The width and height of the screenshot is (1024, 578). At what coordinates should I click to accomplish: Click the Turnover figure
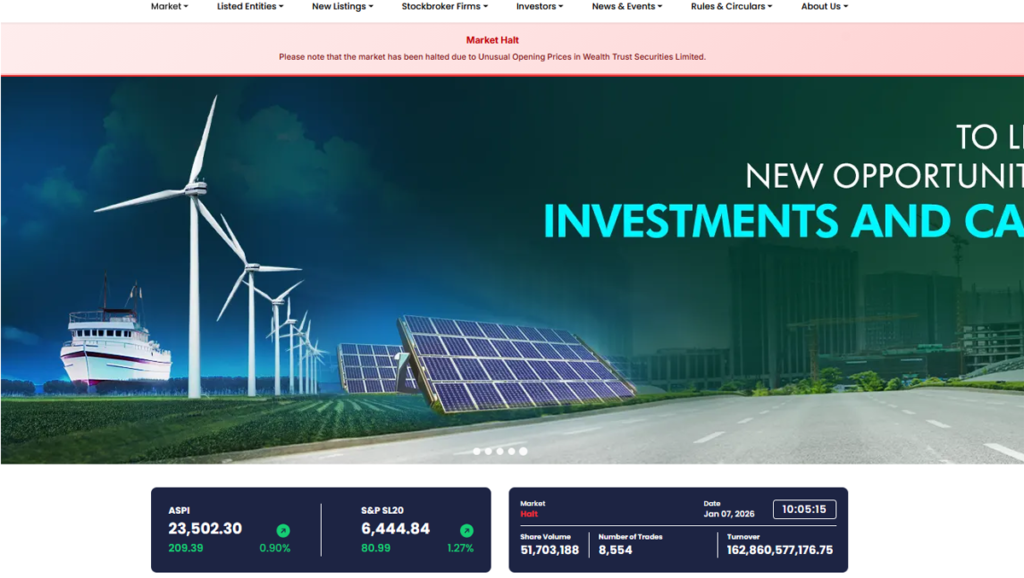[780, 550]
